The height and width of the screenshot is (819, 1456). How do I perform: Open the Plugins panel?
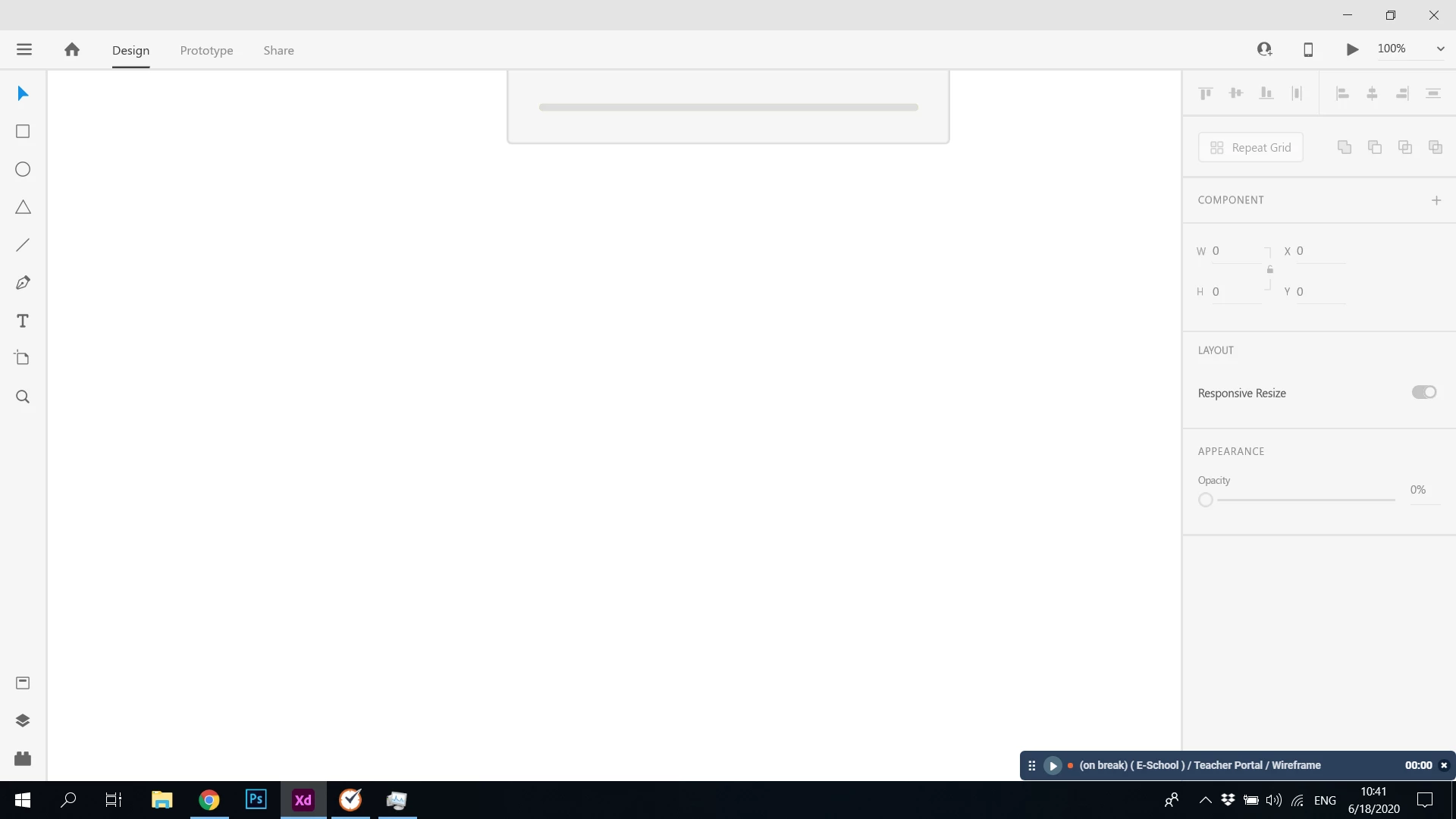[x=23, y=758]
